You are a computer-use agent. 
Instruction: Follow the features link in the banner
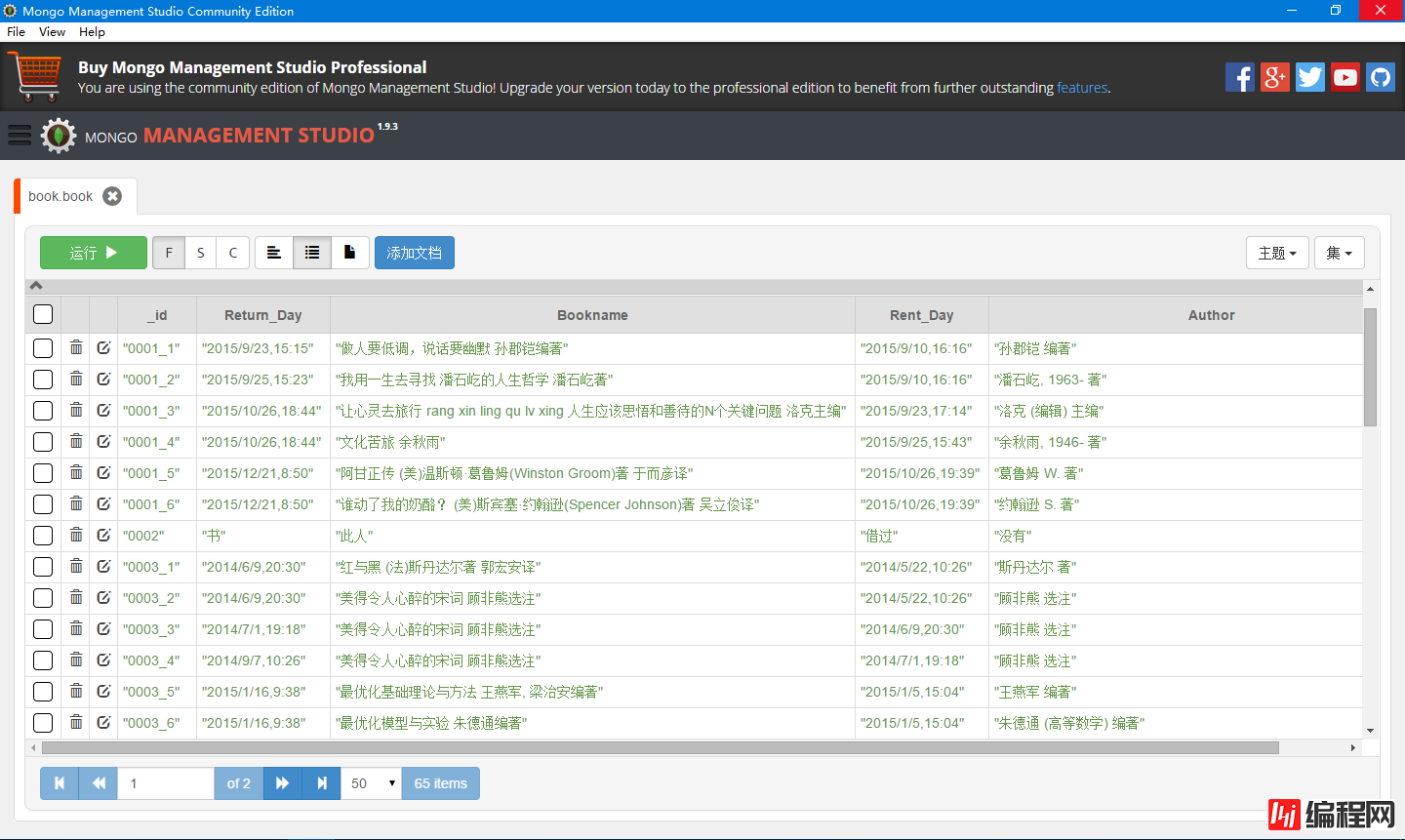tap(1082, 88)
